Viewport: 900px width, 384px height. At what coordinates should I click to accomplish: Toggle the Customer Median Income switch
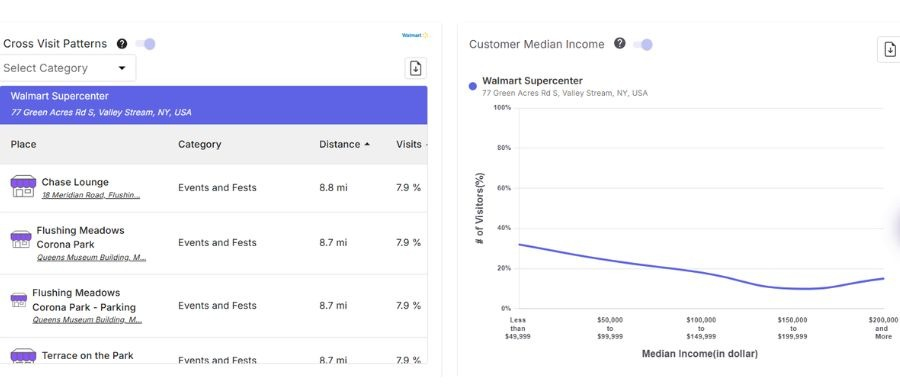coord(643,44)
